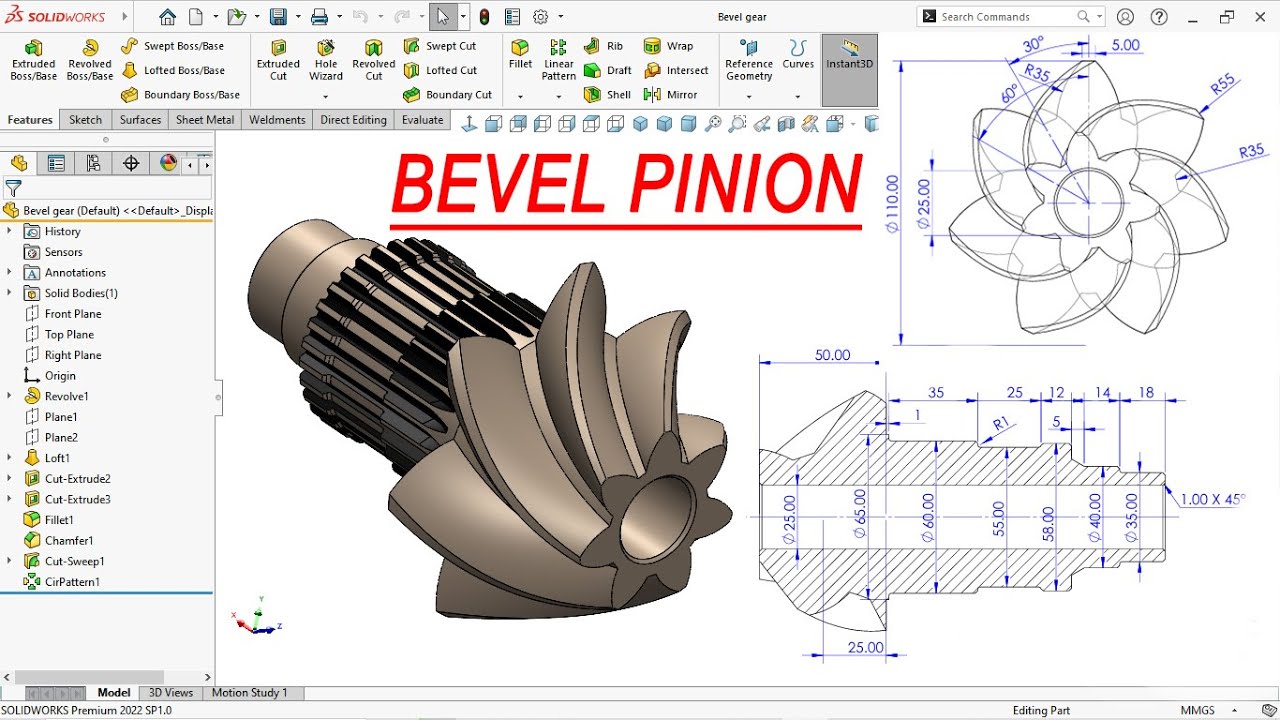Open the DisplayManager panel tab
The height and width of the screenshot is (720, 1280).
click(x=168, y=163)
